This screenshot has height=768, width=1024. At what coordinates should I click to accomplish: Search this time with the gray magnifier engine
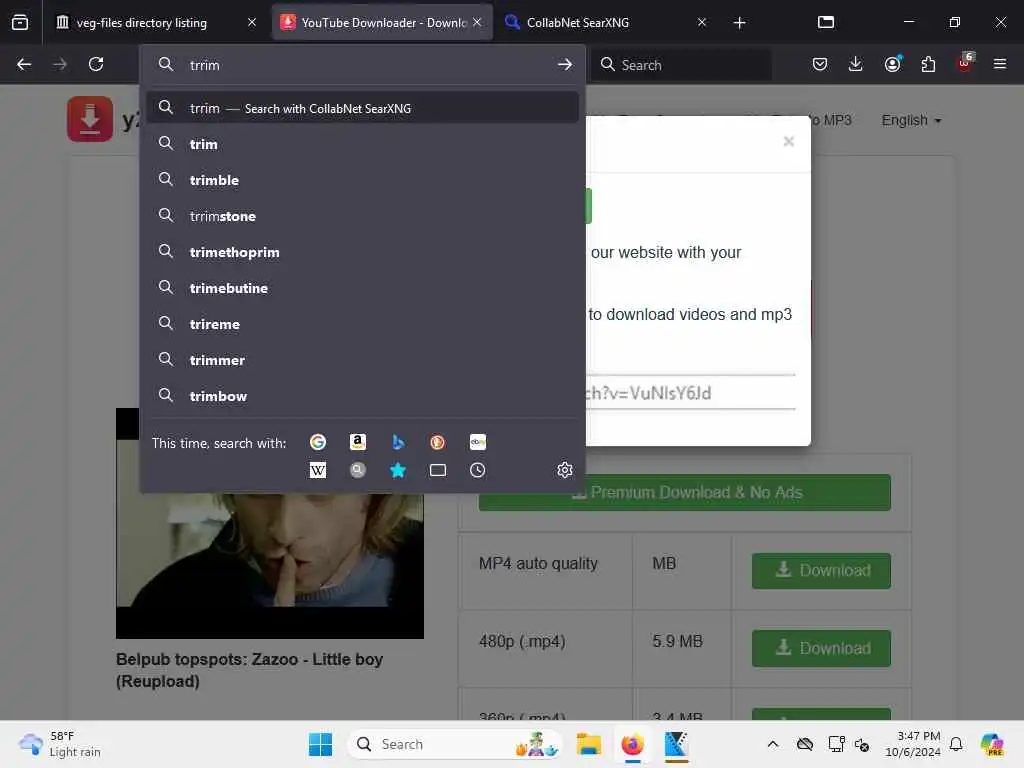pyautogui.click(x=358, y=470)
